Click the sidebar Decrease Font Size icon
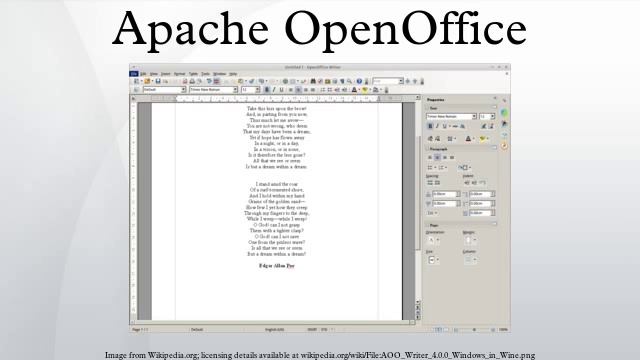The width and height of the screenshot is (640, 360). 491,126
